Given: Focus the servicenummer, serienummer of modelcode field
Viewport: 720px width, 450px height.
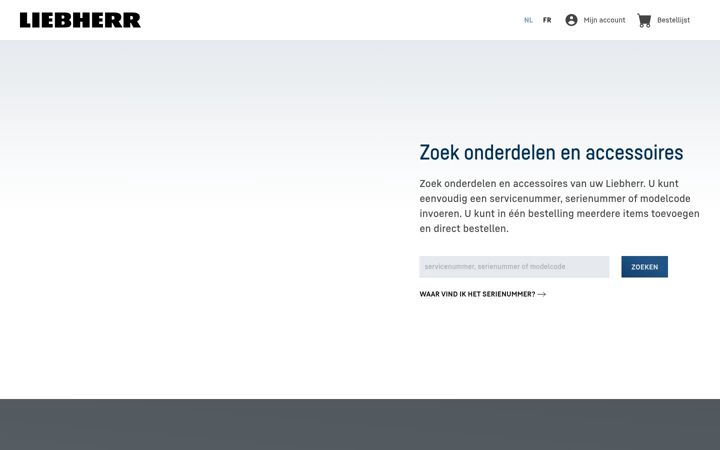Looking at the screenshot, I should click(514, 267).
